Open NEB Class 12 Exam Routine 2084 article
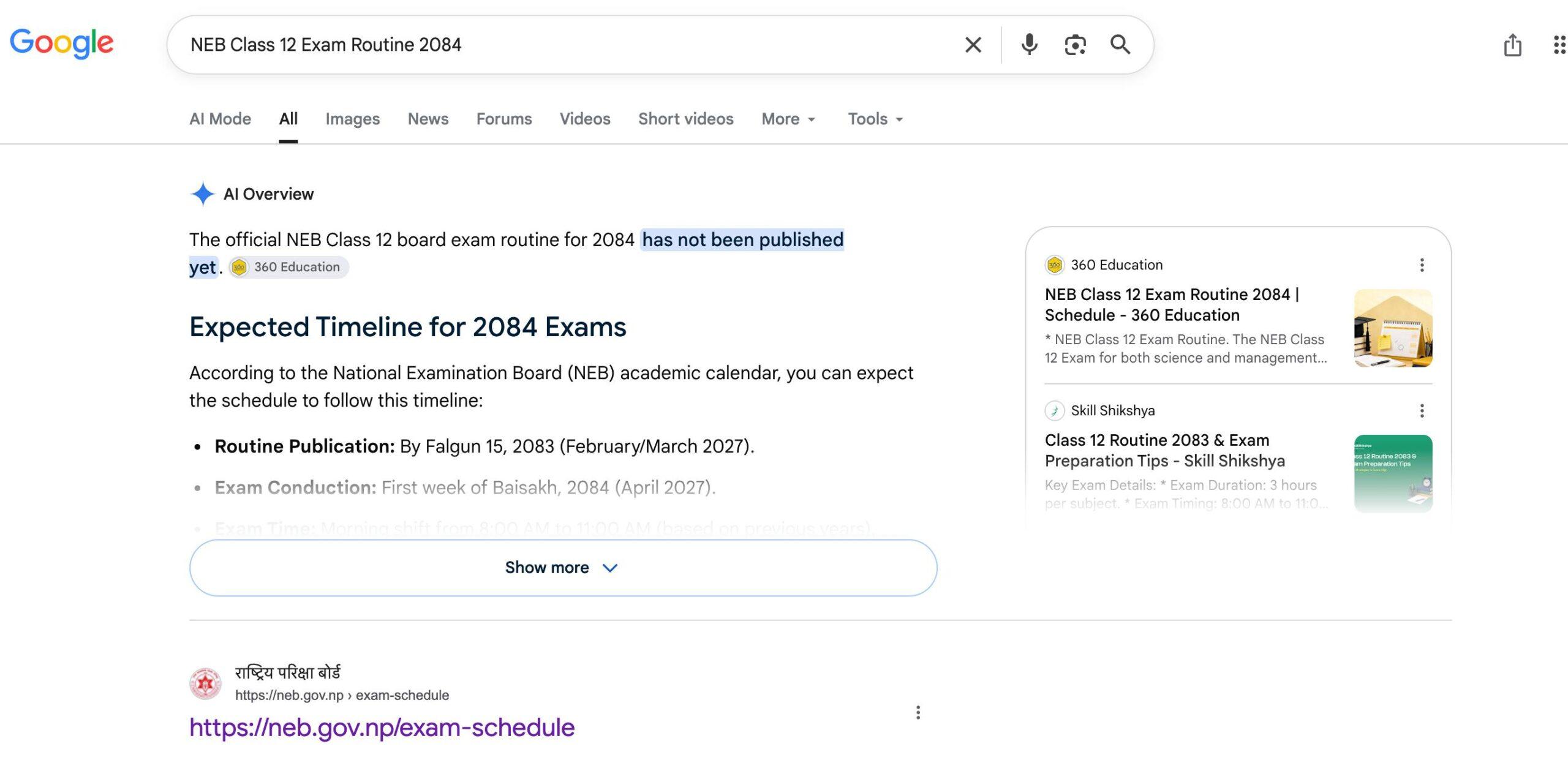 coord(1172,304)
